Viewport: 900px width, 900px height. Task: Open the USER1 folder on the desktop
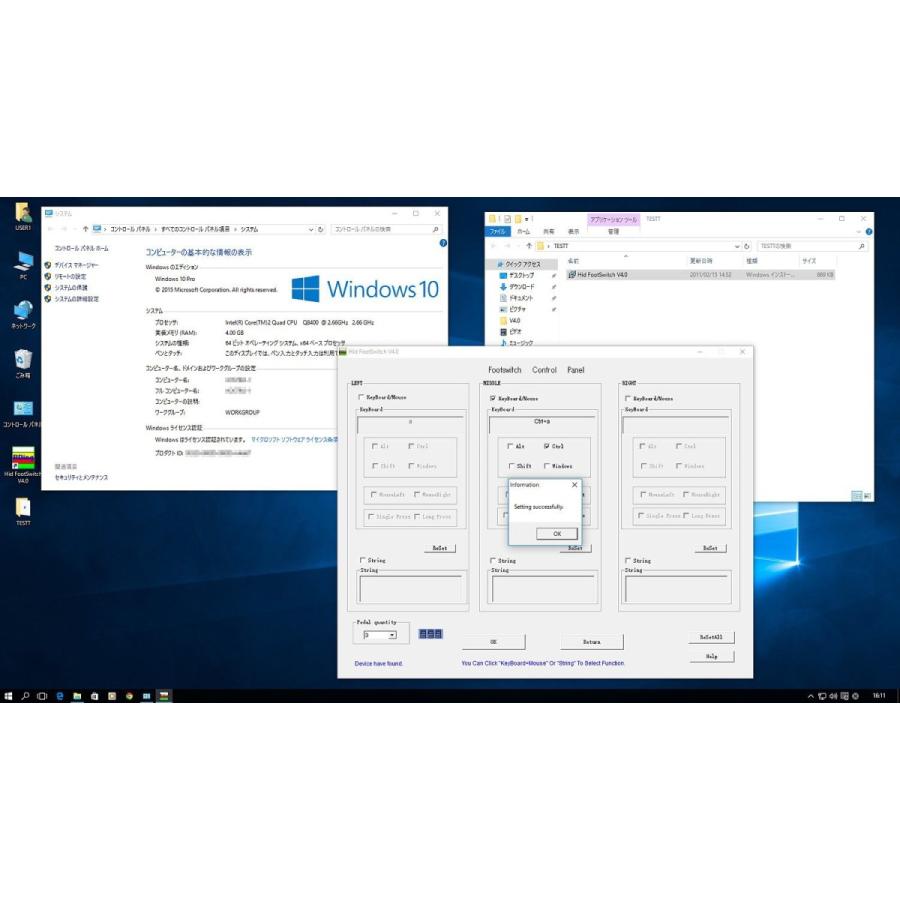pos(22,213)
